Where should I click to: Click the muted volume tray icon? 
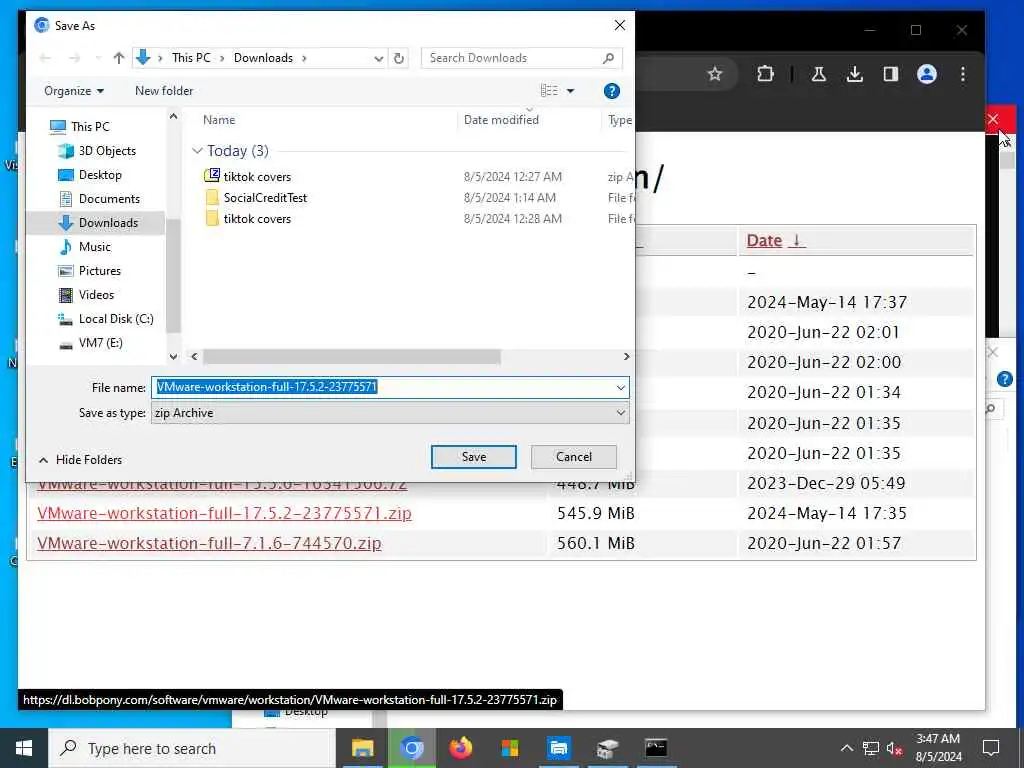(x=894, y=748)
